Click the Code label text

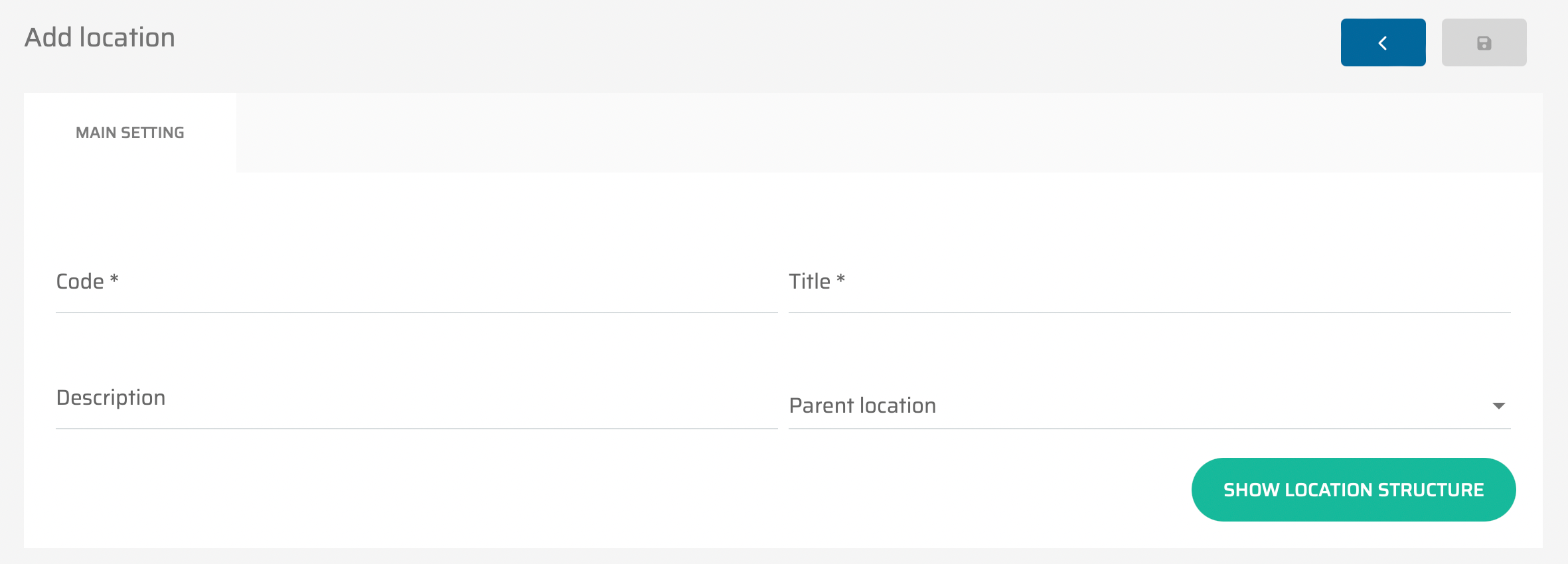coord(80,282)
